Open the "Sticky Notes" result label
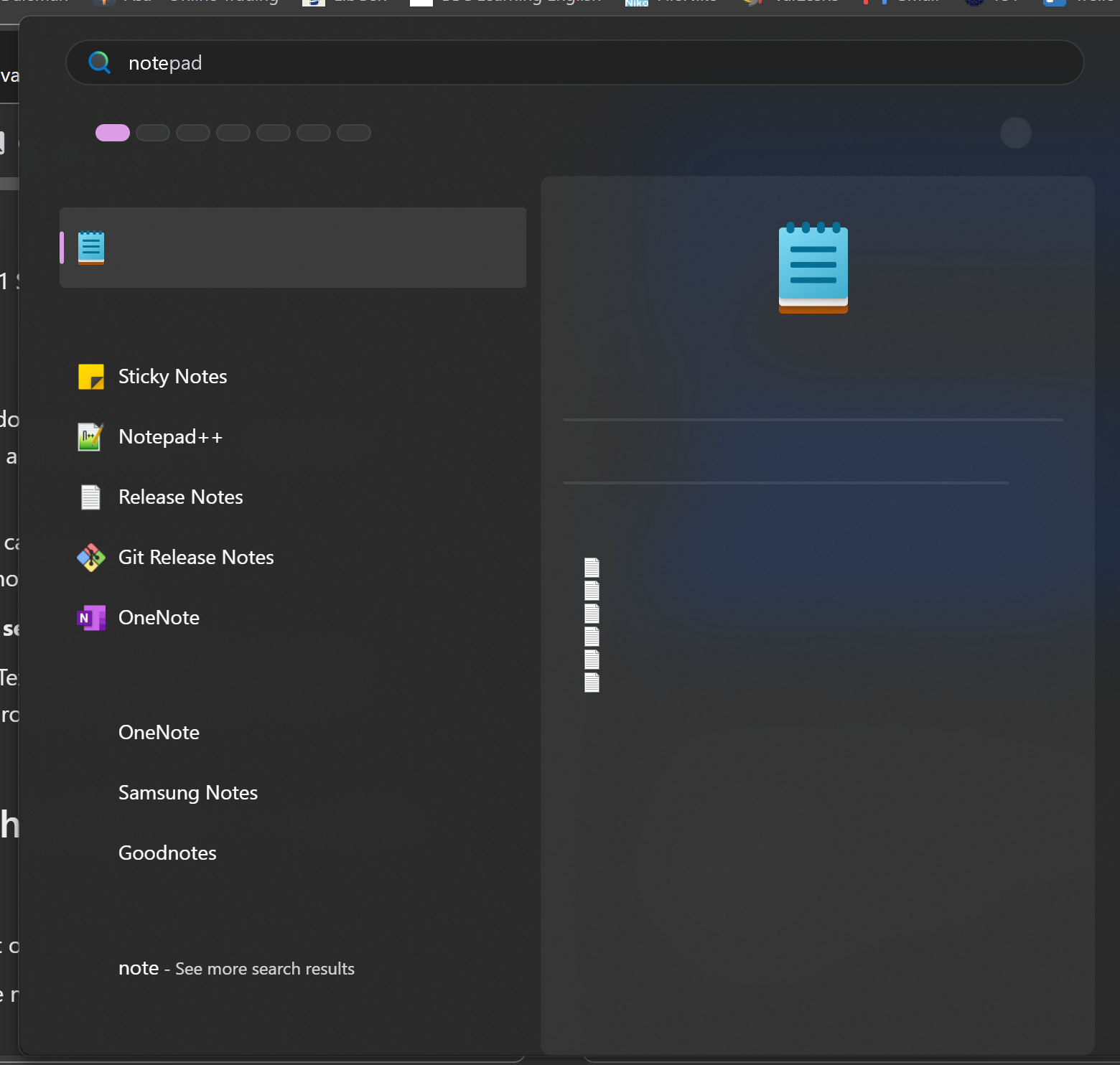 pos(173,377)
